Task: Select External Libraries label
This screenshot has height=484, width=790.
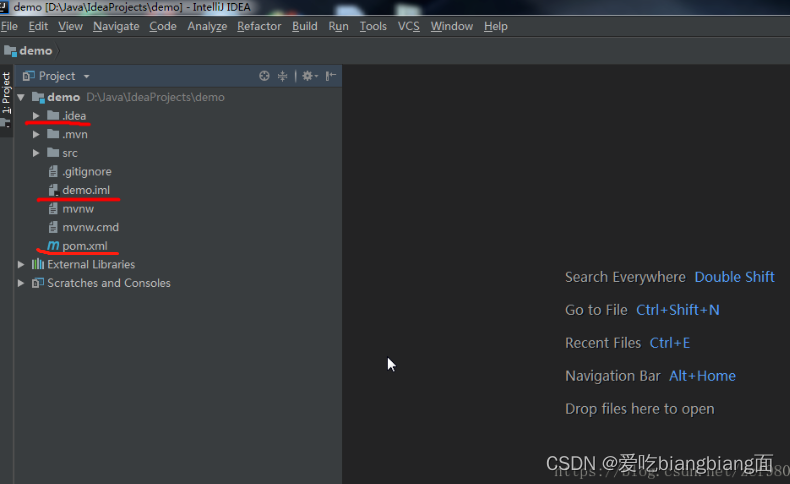Action: click(91, 264)
